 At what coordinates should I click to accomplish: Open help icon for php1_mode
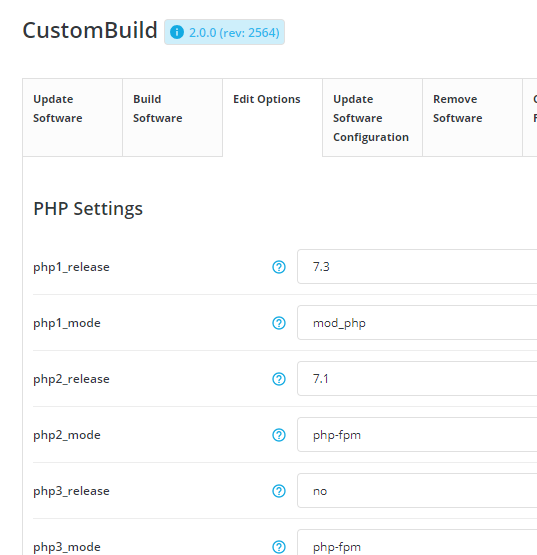pyautogui.click(x=279, y=323)
